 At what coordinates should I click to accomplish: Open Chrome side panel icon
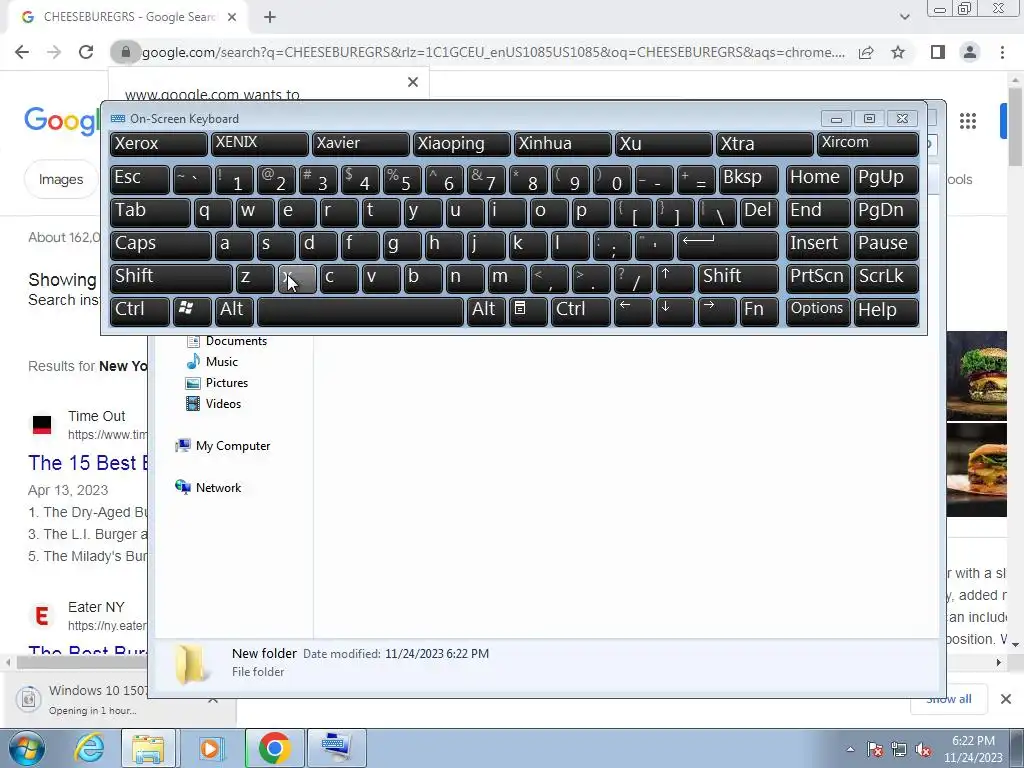click(x=938, y=52)
